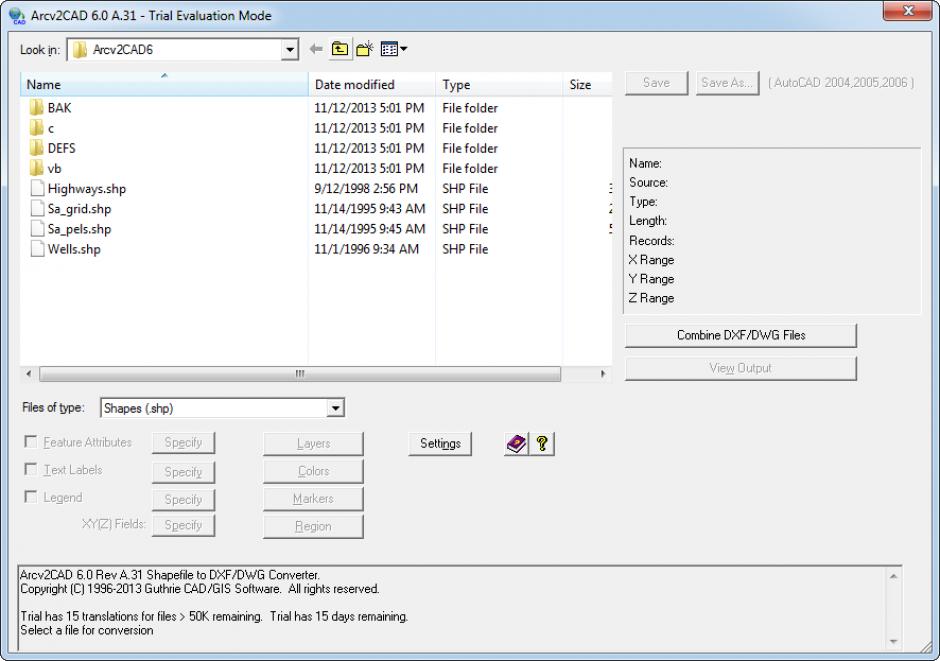The width and height of the screenshot is (940, 661).
Task: Click the log panel scroll up arrow
Action: [x=893, y=576]
